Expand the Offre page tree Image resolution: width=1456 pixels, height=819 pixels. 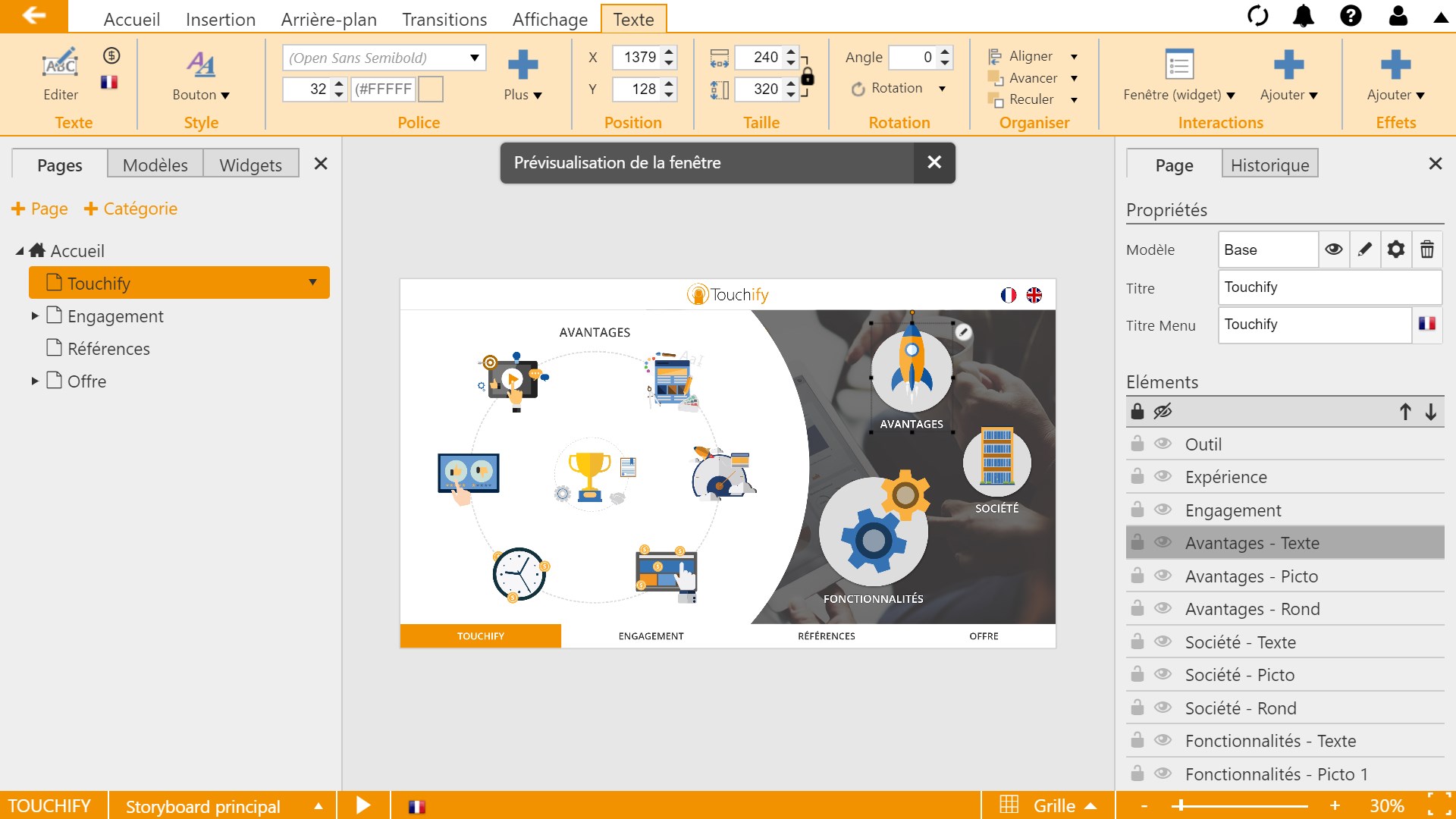click(35, 381)
